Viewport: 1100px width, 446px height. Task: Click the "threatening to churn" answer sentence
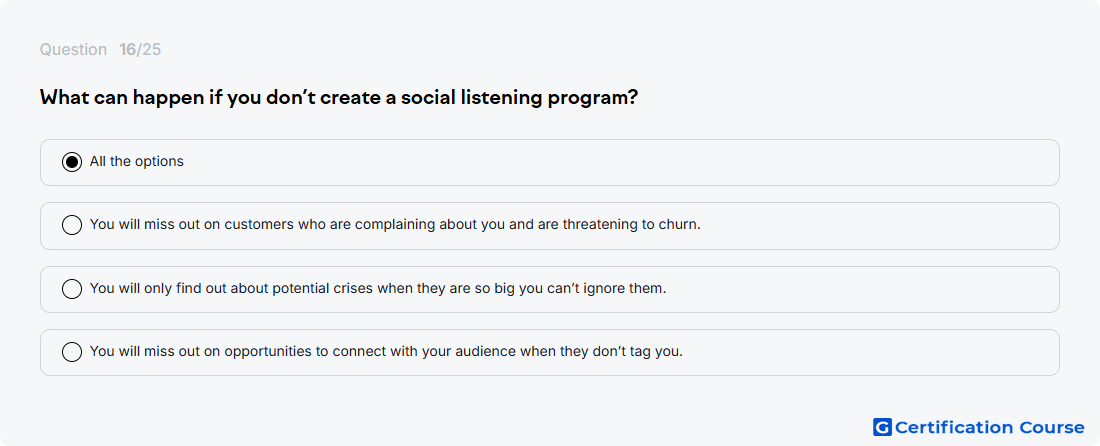point(395,224)
